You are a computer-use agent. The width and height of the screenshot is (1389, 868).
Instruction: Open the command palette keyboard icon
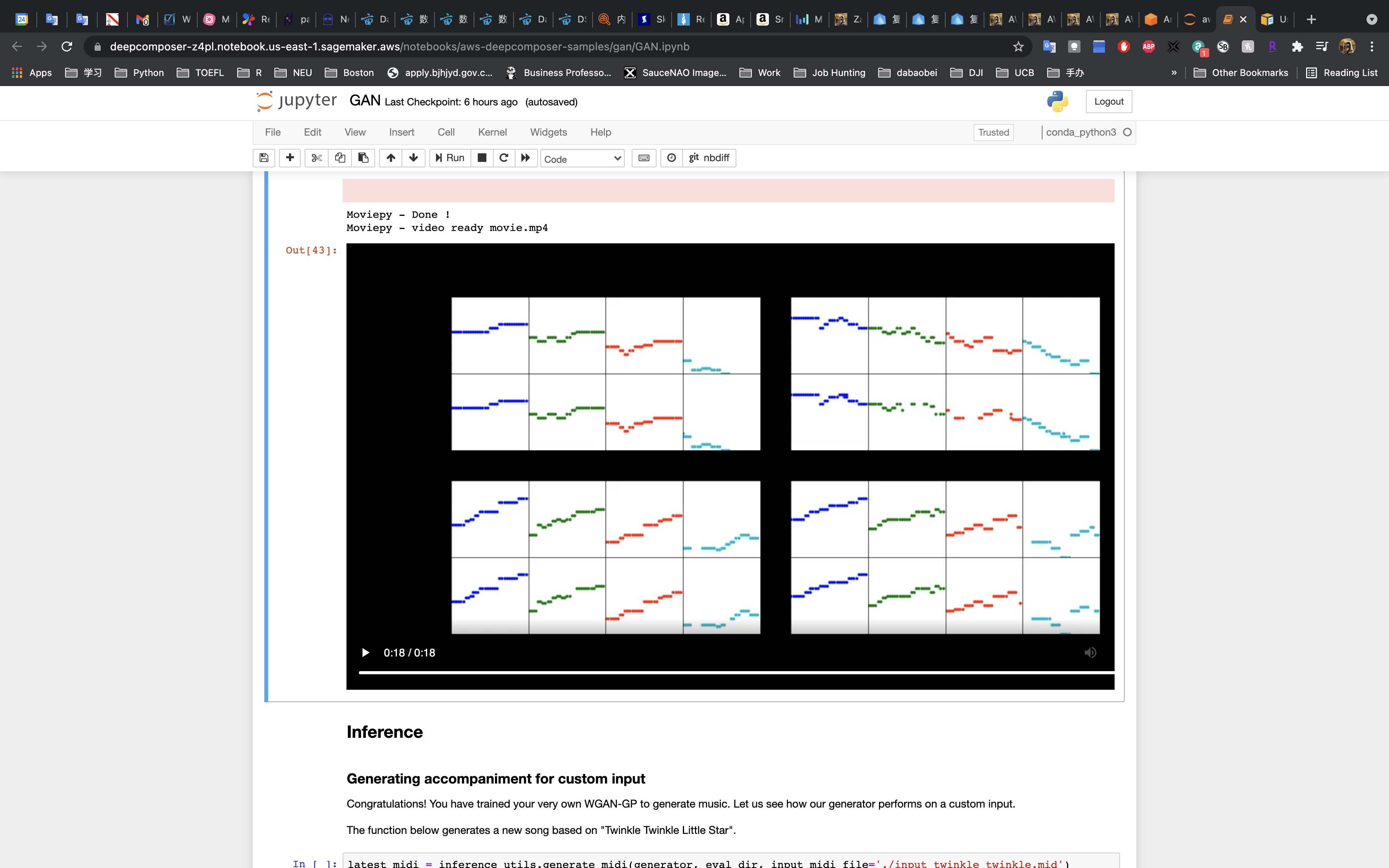(x=644, y=158)
